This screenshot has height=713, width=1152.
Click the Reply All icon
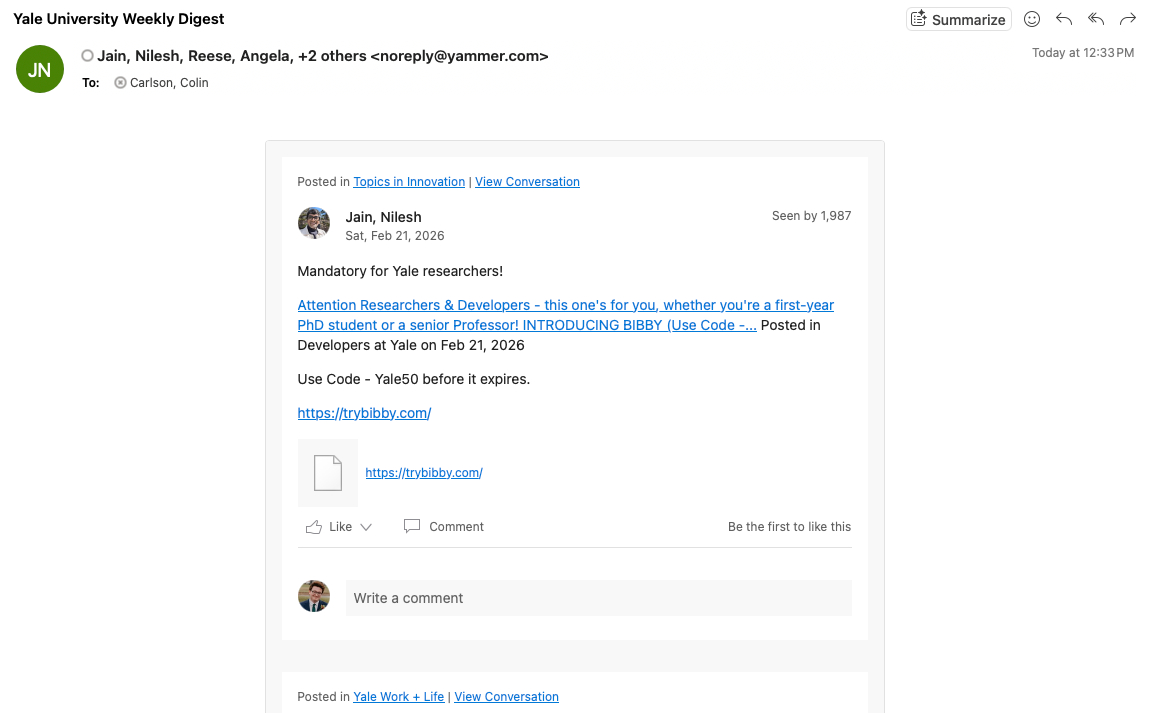point(1096,19)
